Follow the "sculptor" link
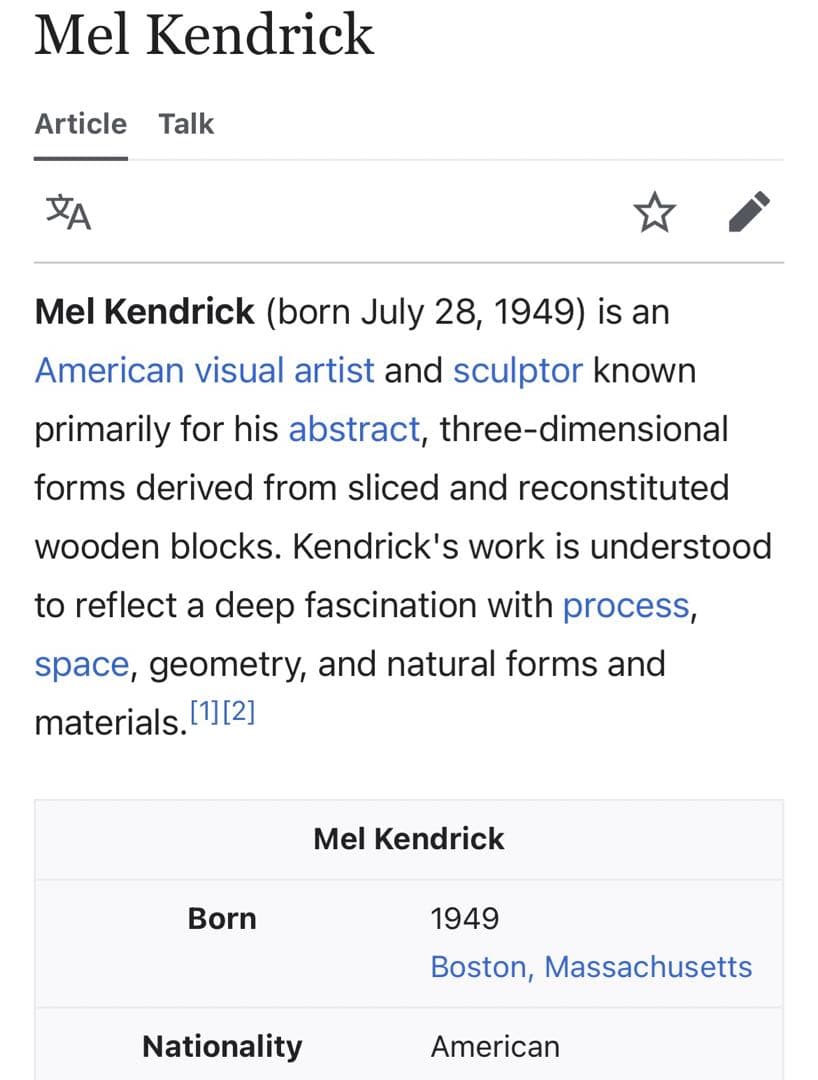818x1080 pixels. tap(517, 370)
